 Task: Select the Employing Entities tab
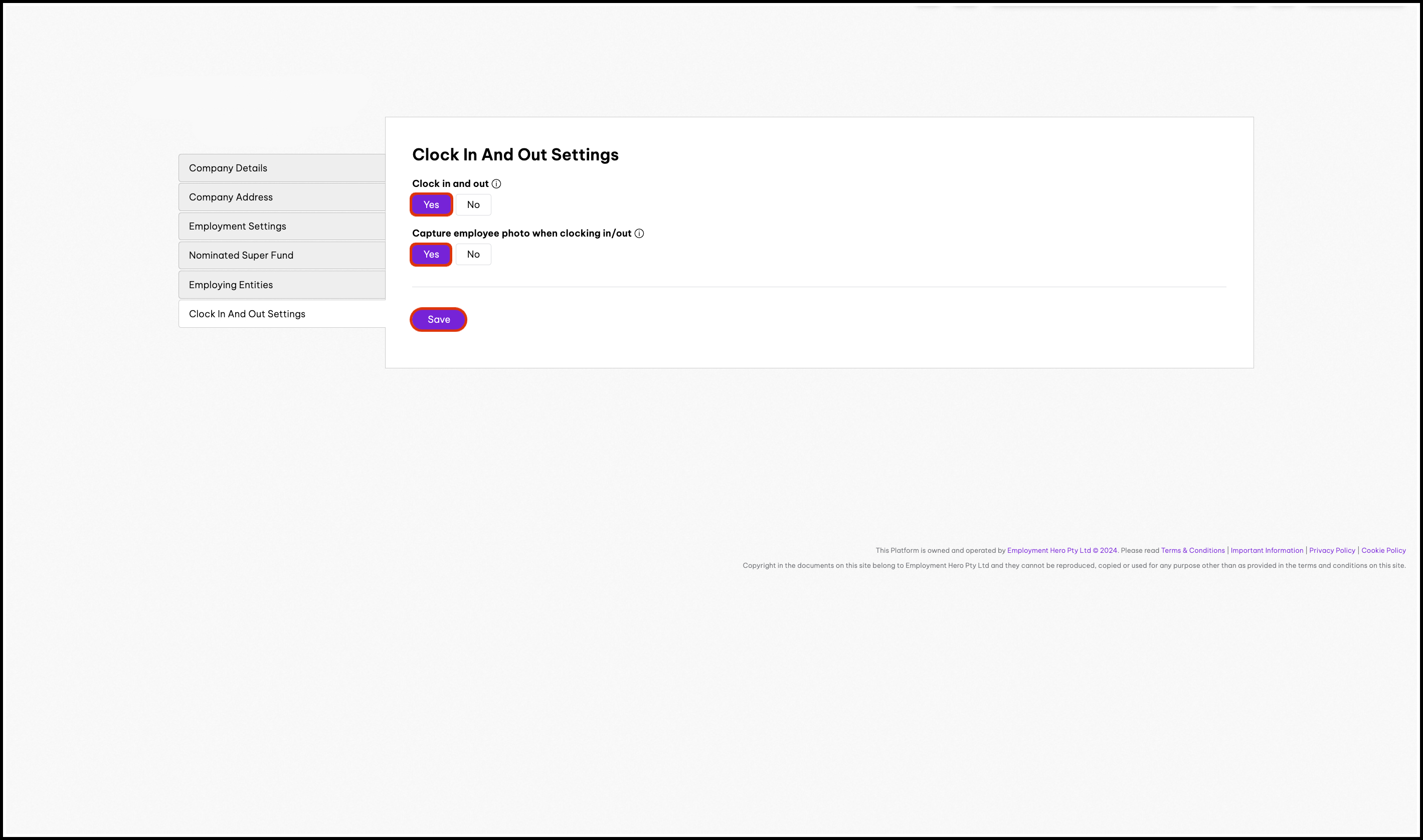pos(282,285)
